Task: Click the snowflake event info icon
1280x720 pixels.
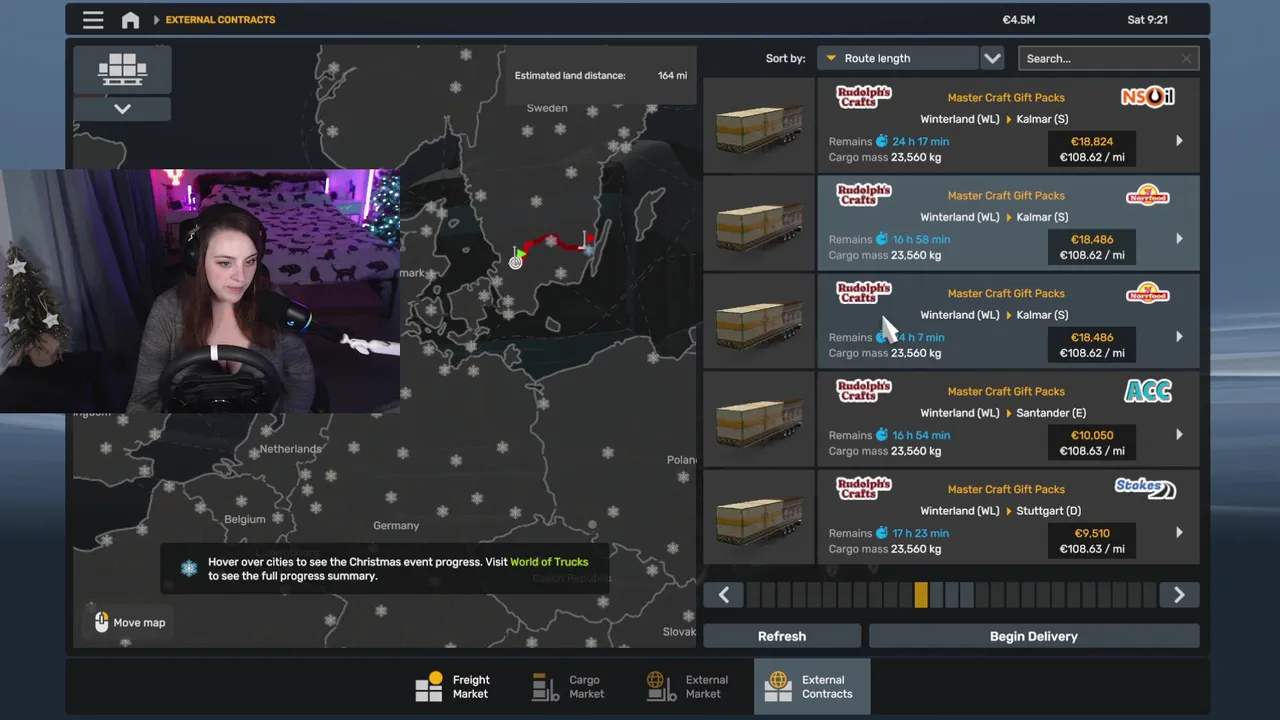Action: point(189,568)
